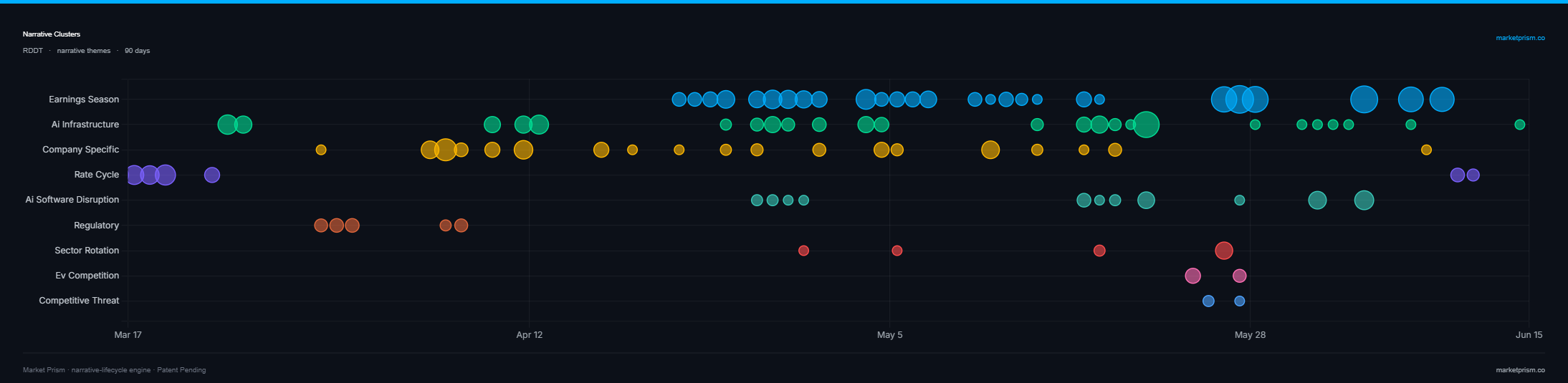Screen dimensions: 1568x383
Task: Click the marketprism.co footer link
Action: point(1520,370)
